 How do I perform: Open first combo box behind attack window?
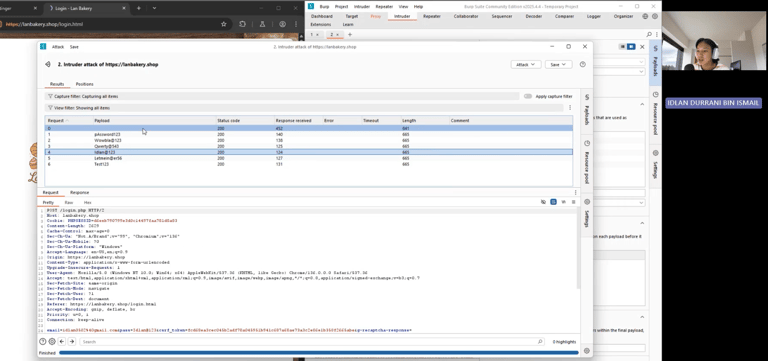(619, 62)
